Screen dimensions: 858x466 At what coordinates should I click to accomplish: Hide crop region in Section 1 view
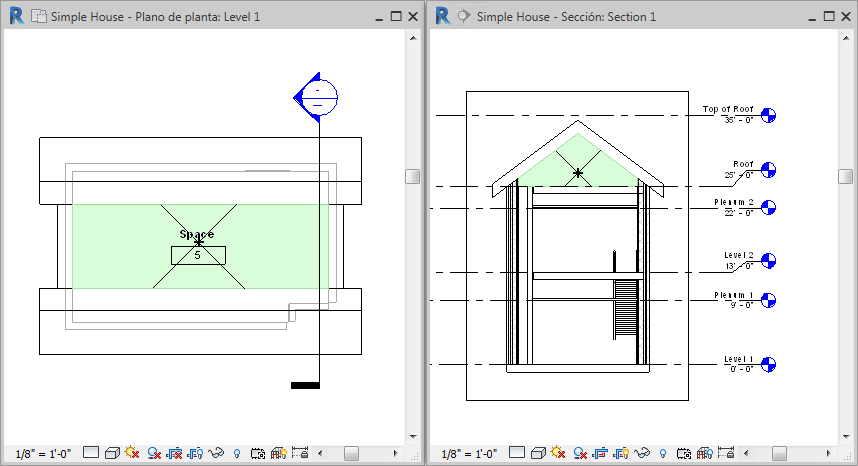622,453
